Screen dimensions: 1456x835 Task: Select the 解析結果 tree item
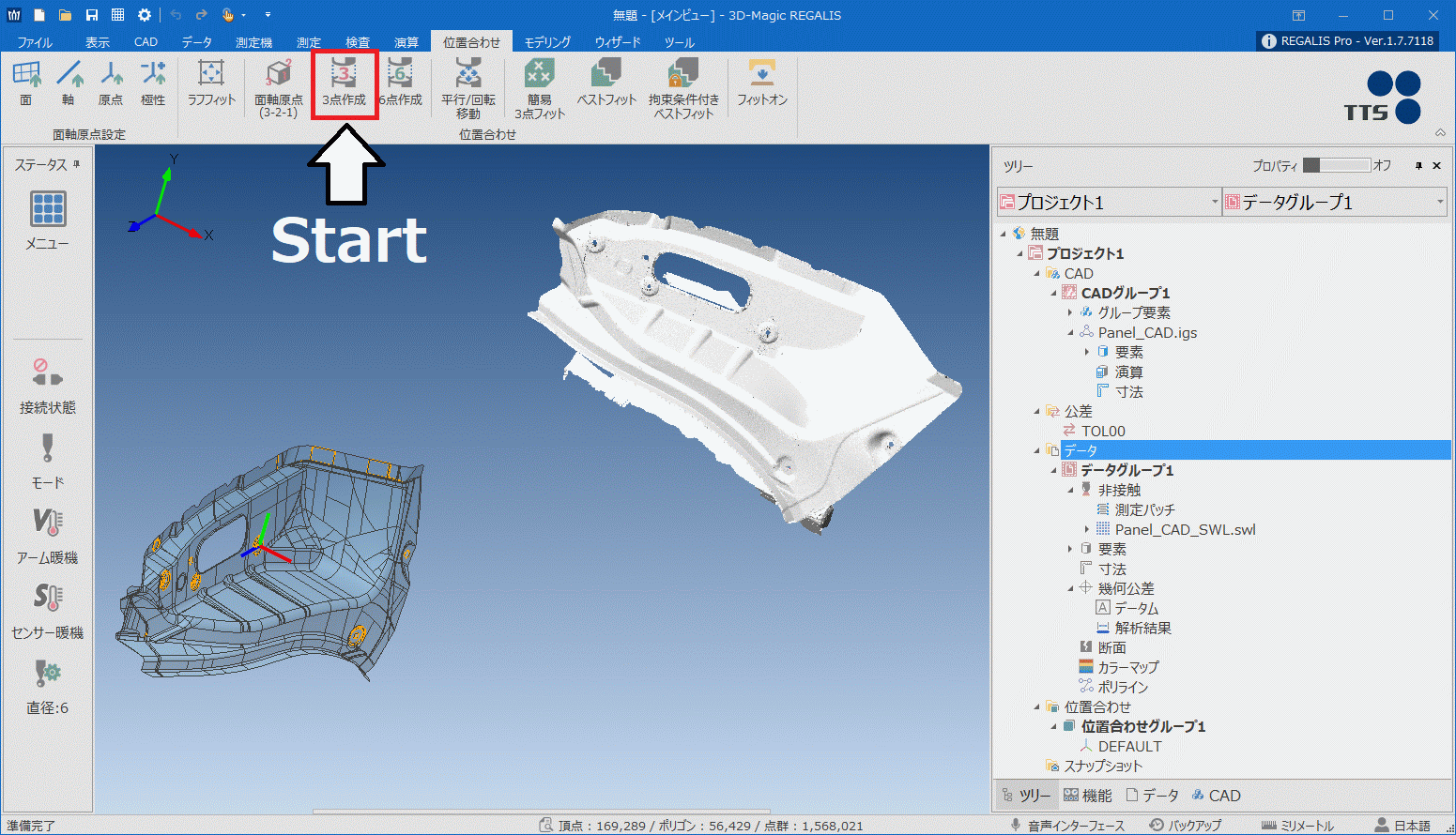pyautogui.click(x=1142, y=628)
